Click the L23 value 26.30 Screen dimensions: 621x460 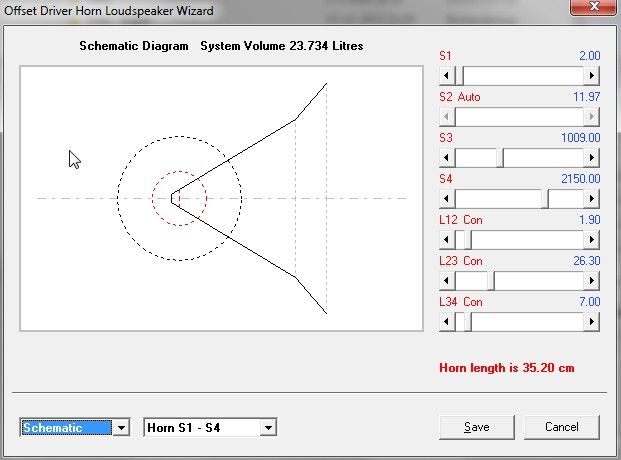[x=587, y=261]
